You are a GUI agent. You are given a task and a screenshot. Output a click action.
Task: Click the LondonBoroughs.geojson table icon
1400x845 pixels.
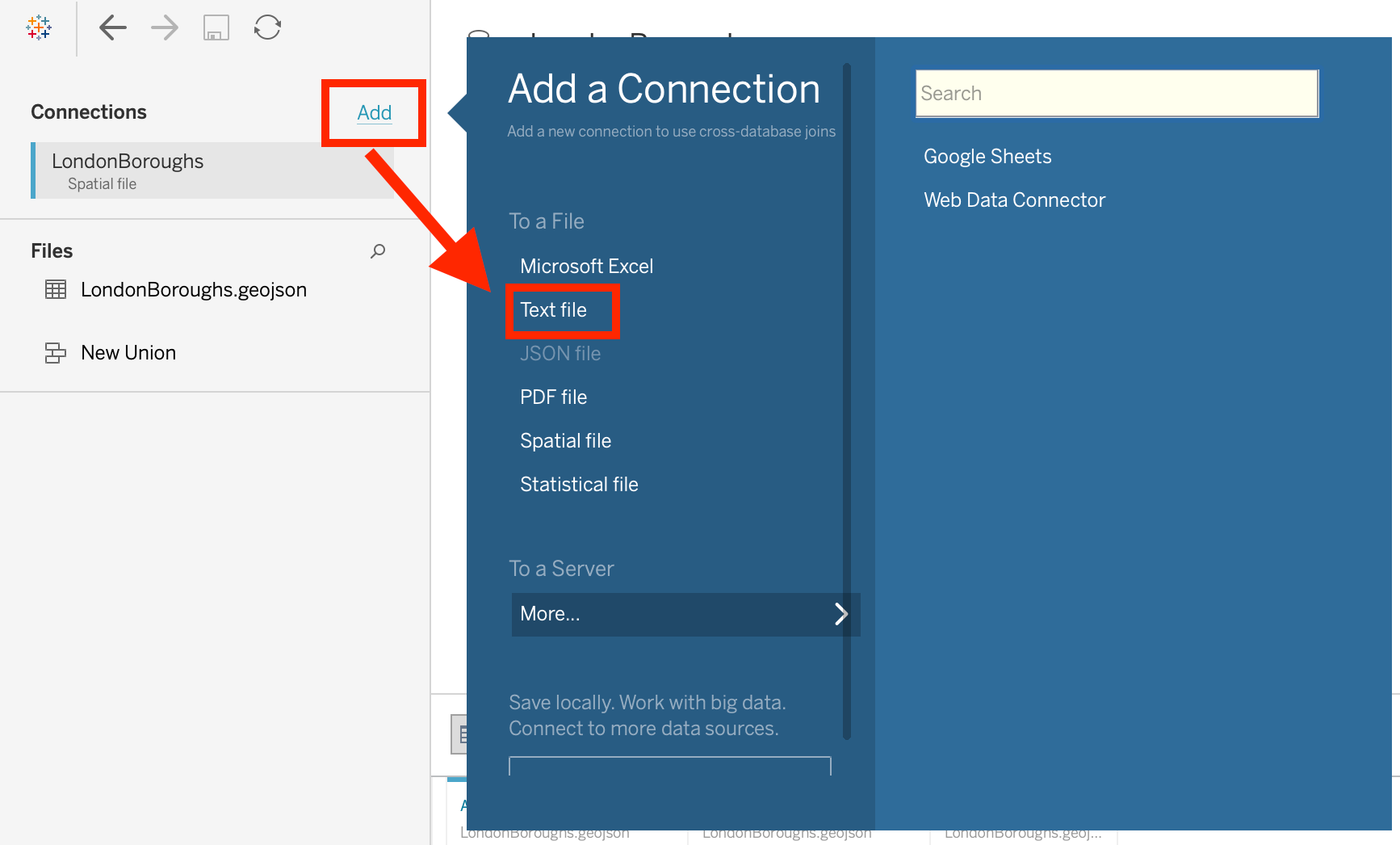click(x=56, y=289)
